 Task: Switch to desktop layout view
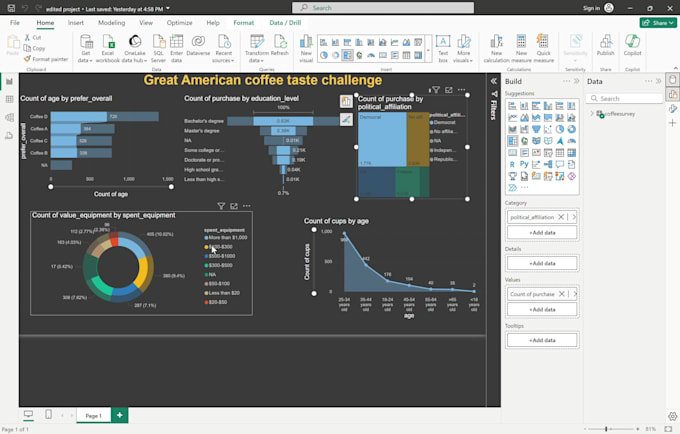28,414
